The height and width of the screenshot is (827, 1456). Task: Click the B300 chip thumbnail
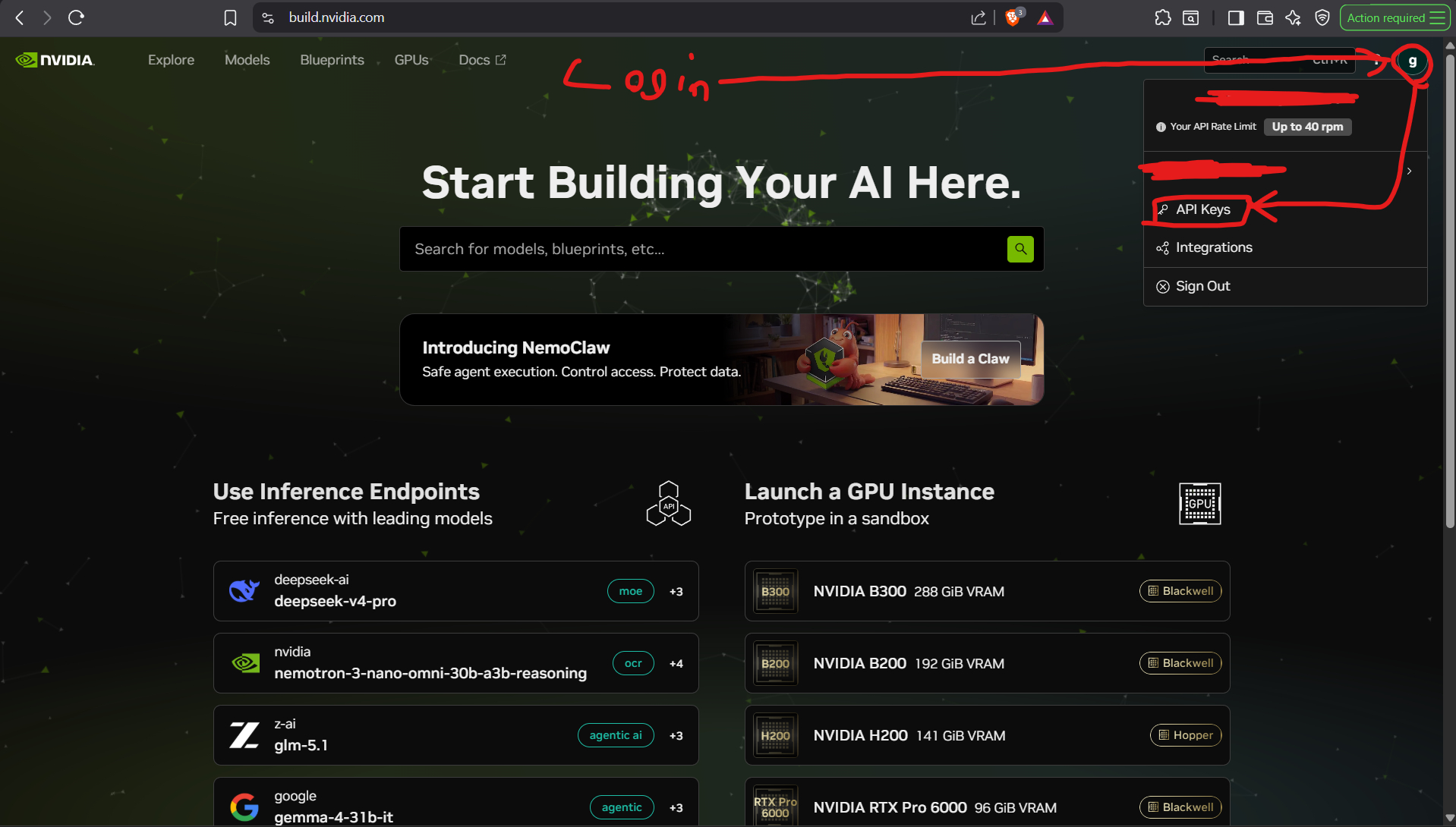775,591
